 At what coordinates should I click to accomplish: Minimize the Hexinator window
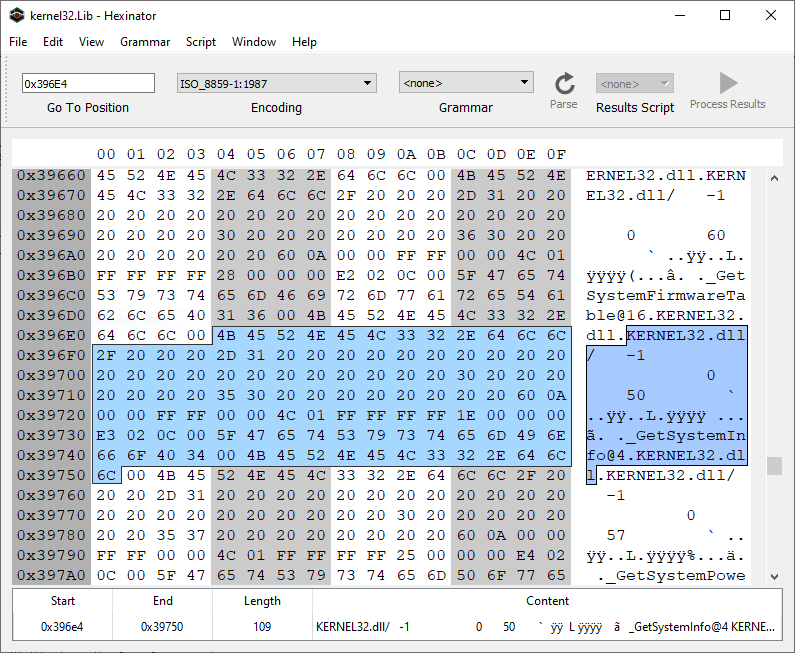[680, 15]
